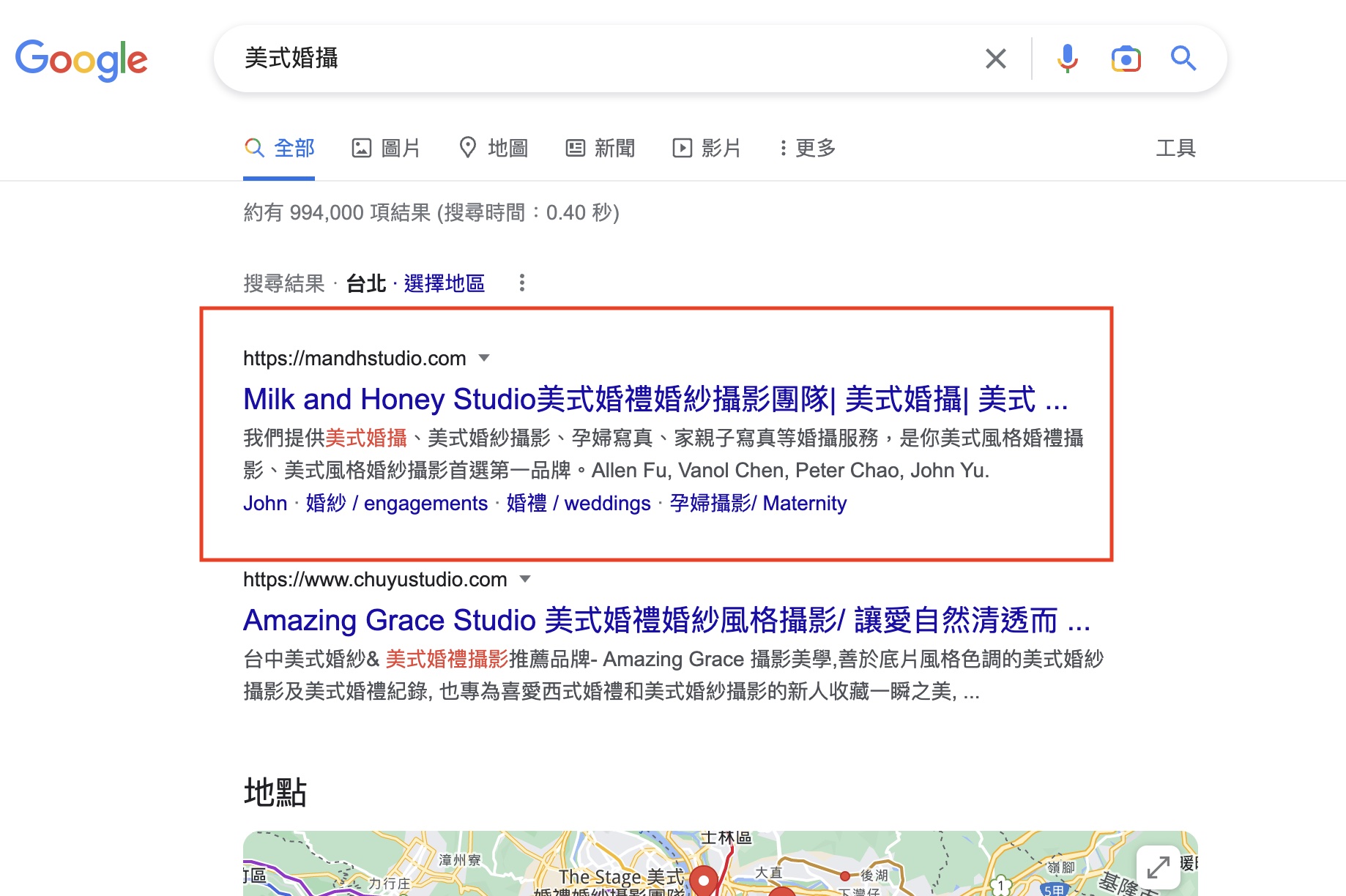Image resolution: width=1346 pixels, height=896 pixels.
Task: Start voice search with the microphone icon
Action: pyautogui.click(x=1068, y=59)
